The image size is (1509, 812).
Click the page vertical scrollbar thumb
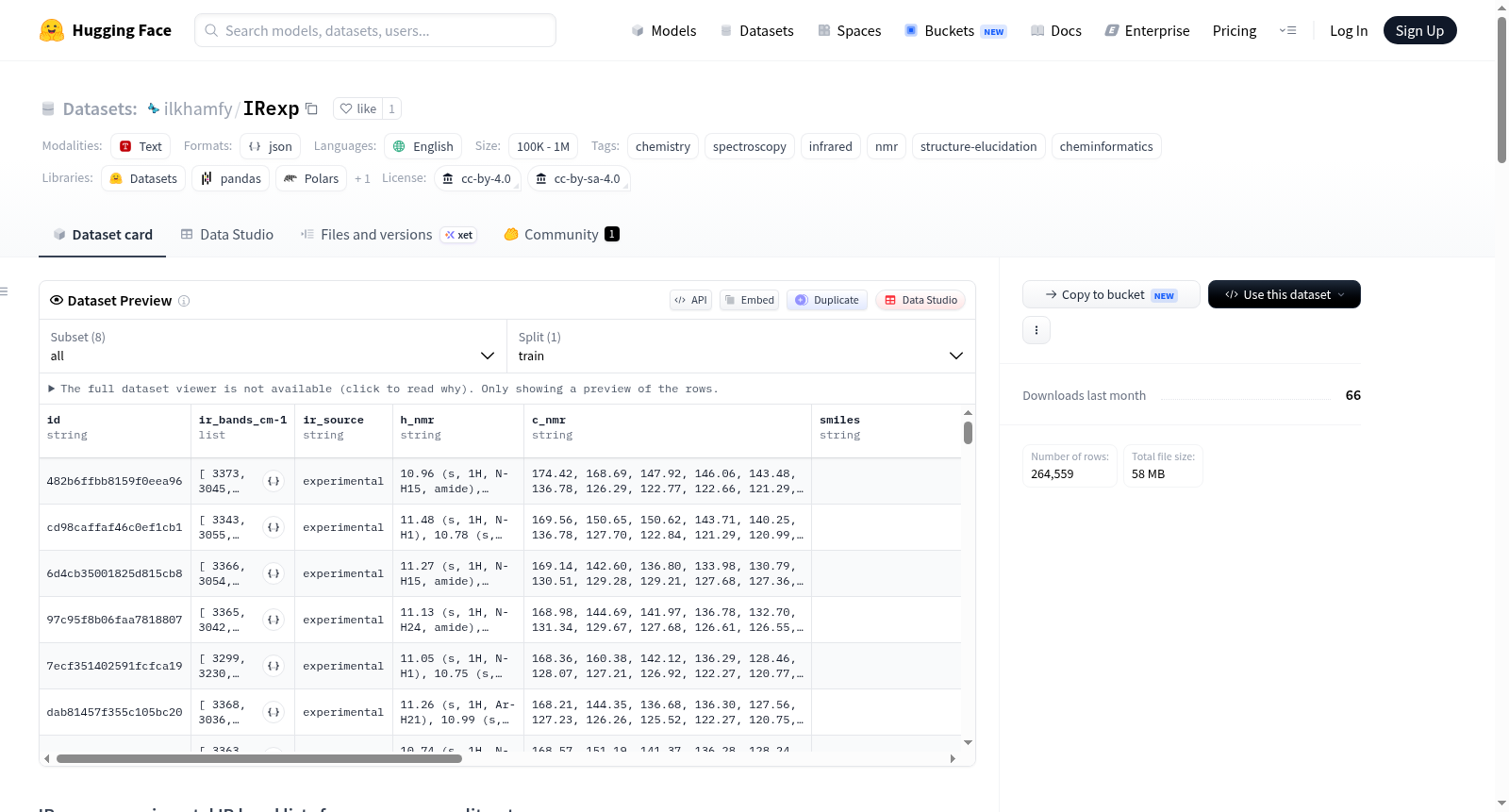[1501, 90]
